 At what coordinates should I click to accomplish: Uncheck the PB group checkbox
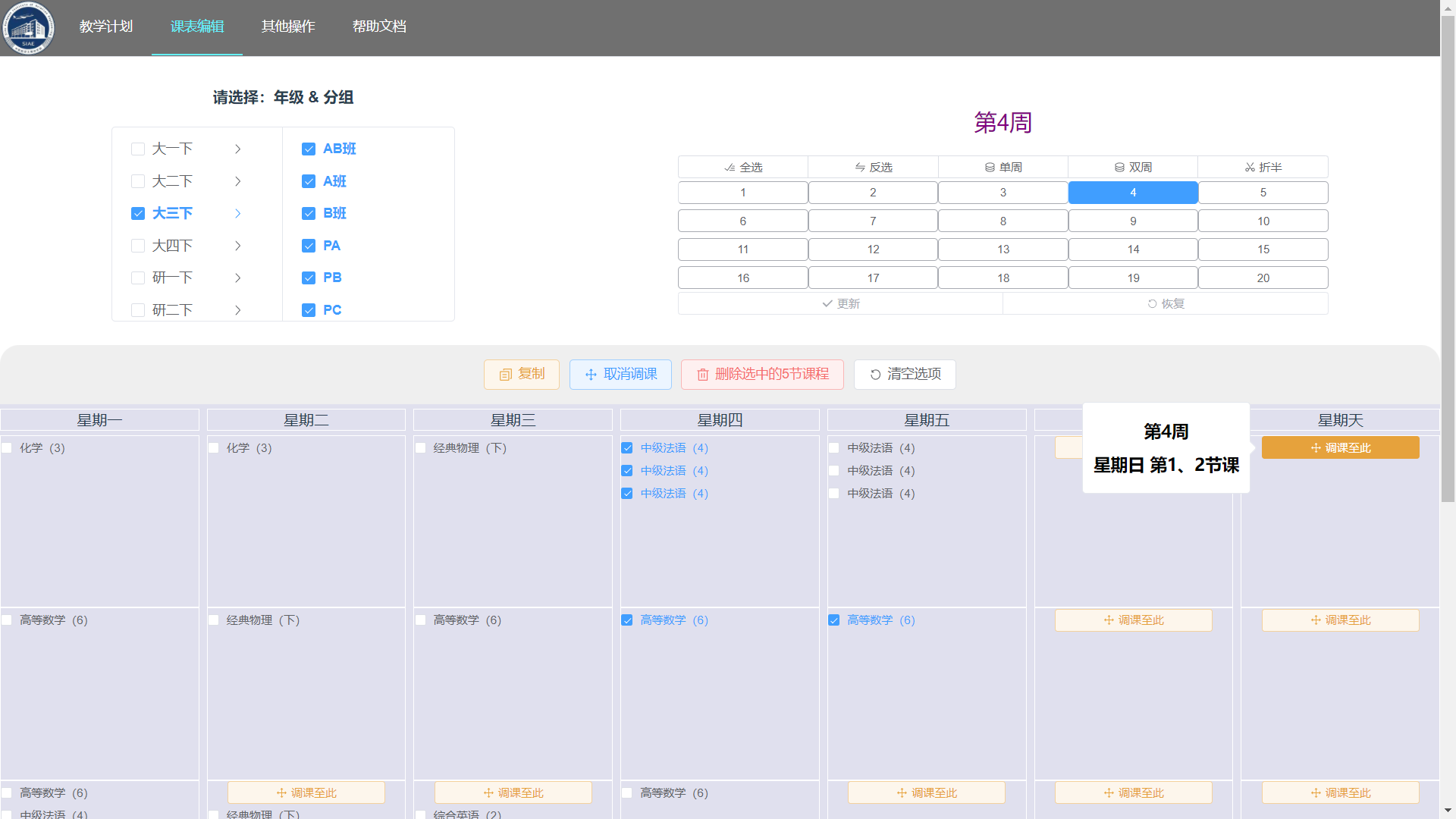309,278
